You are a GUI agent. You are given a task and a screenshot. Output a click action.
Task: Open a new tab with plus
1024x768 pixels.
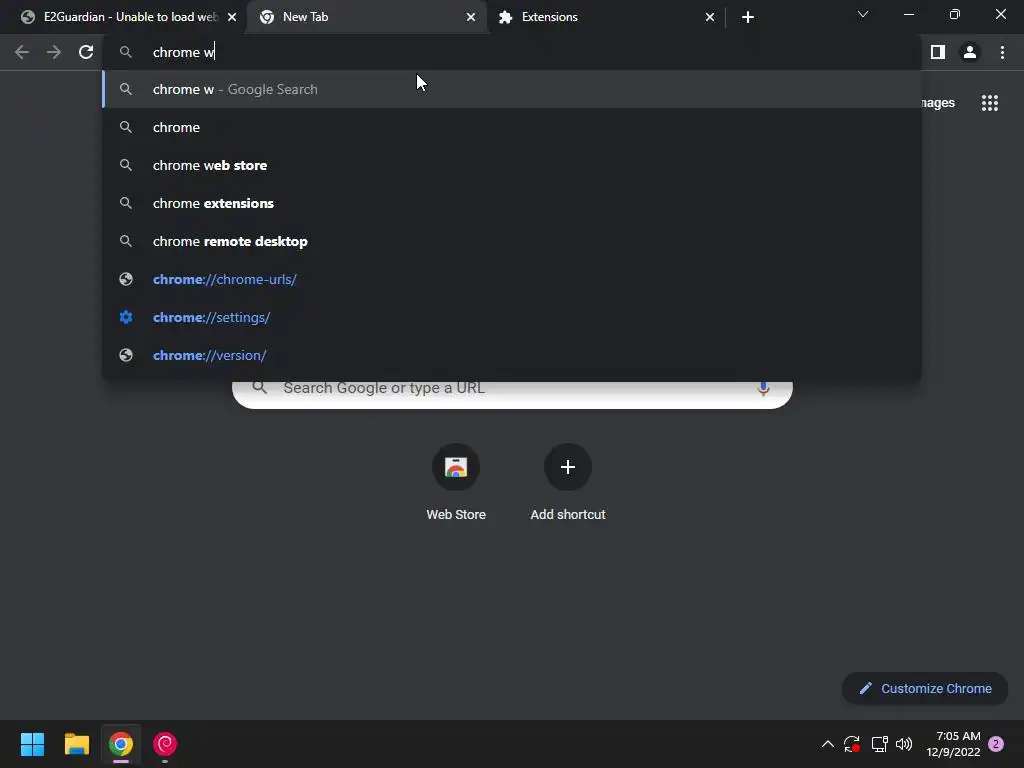[x=748, y=17]
